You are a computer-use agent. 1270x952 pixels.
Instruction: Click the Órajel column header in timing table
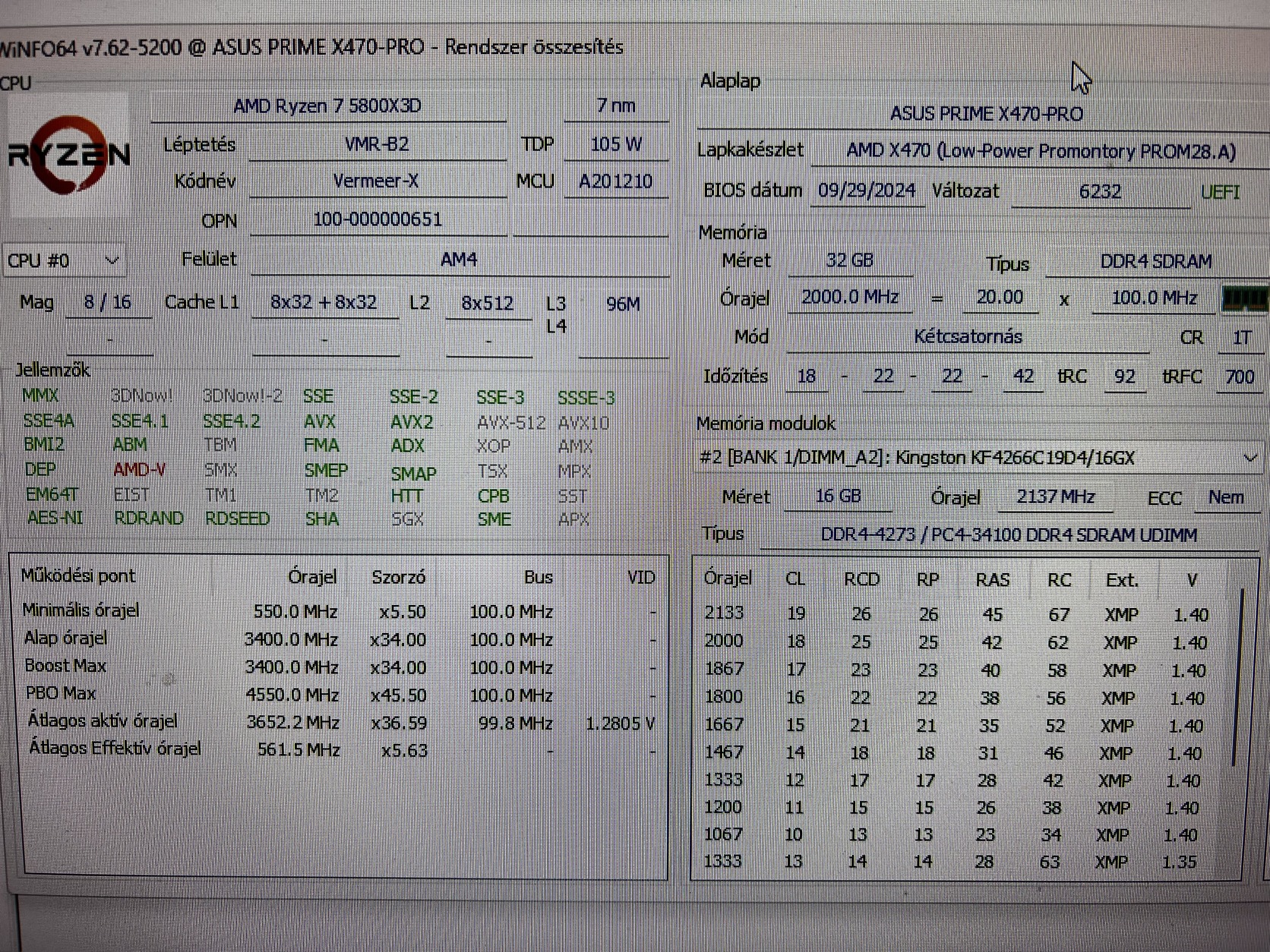728,578
